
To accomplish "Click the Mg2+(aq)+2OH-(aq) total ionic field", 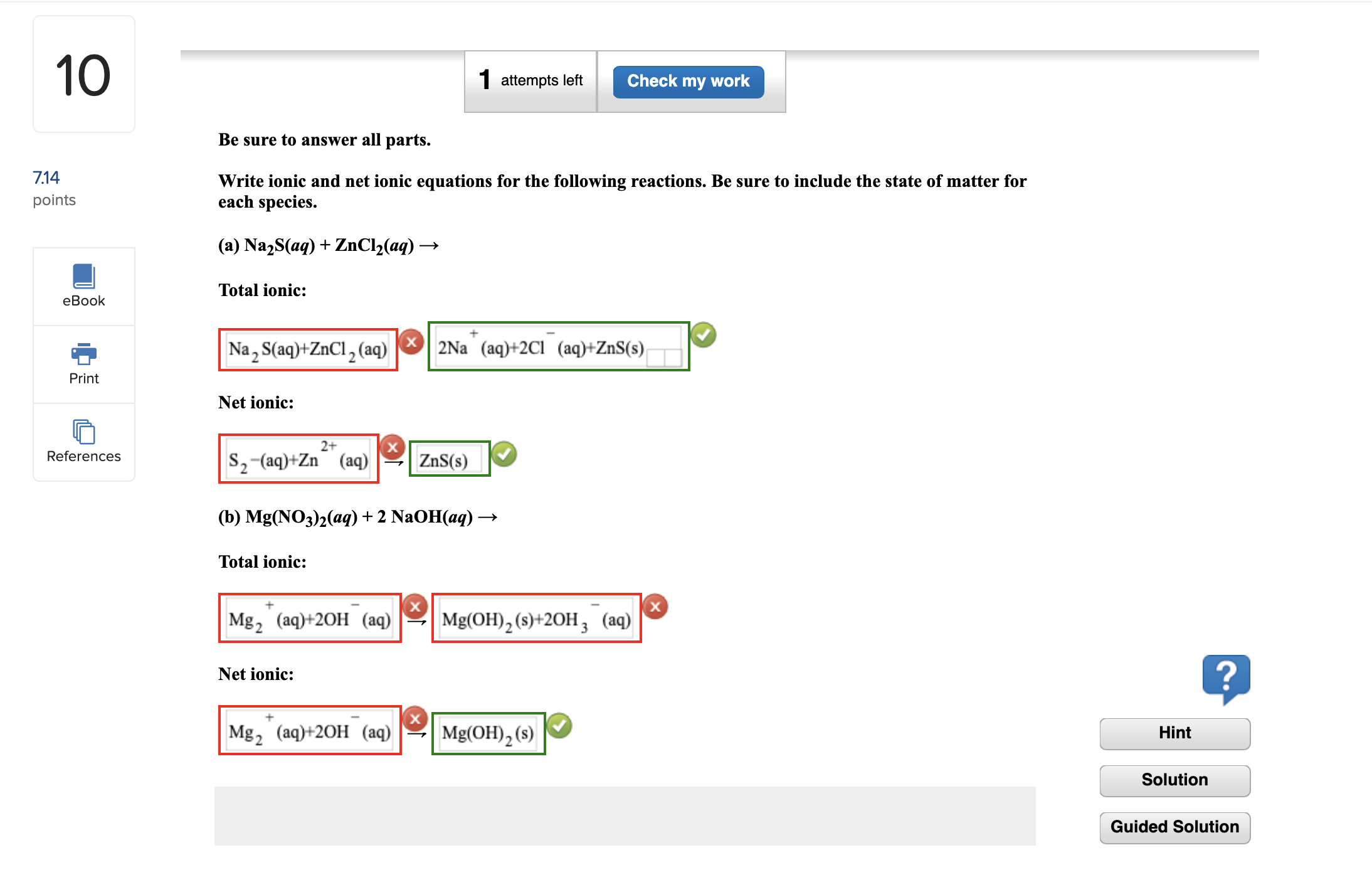I will [x=310, y=617].
